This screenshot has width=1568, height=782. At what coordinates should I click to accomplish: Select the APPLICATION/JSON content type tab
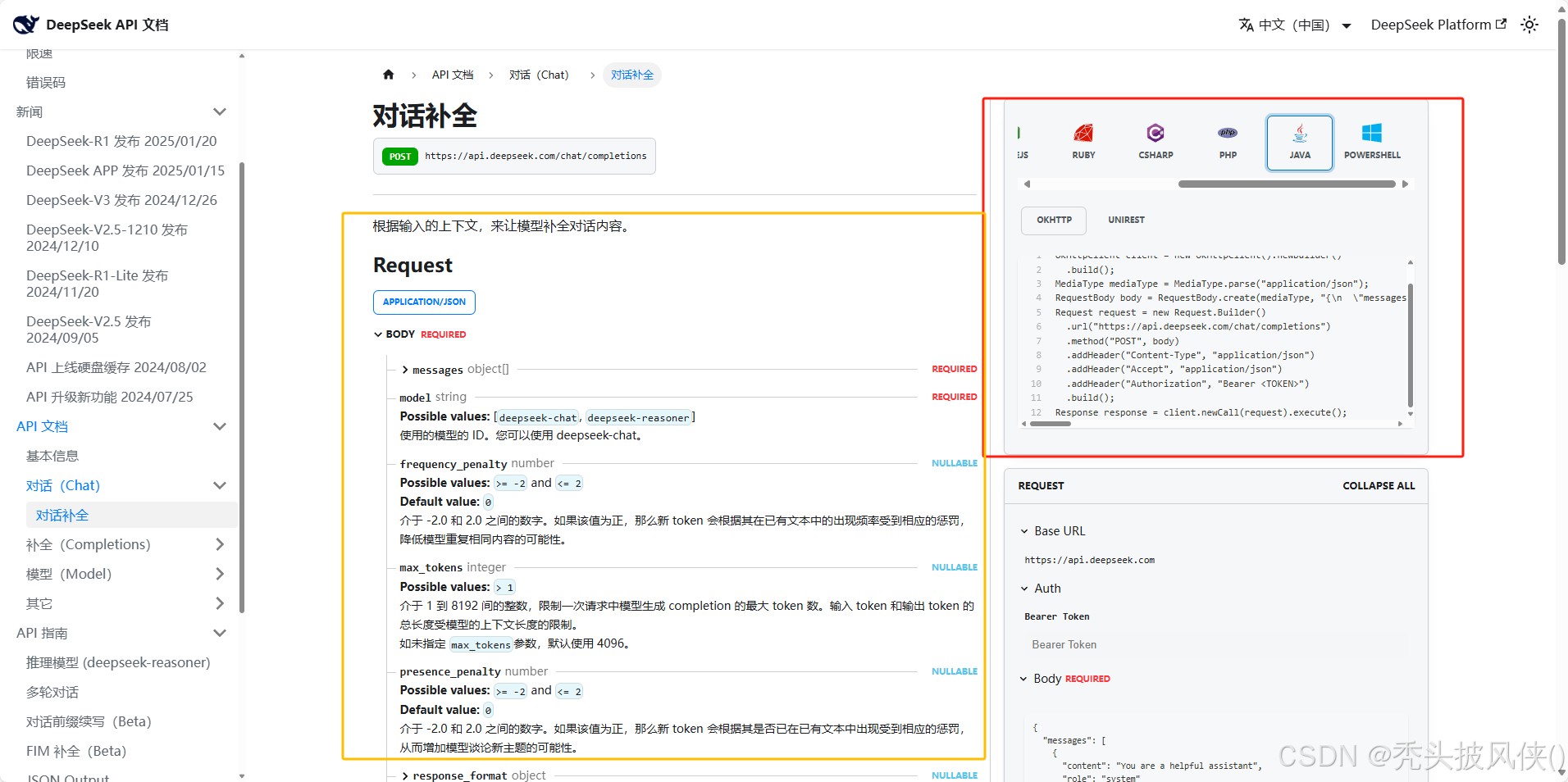click(424, 302)
